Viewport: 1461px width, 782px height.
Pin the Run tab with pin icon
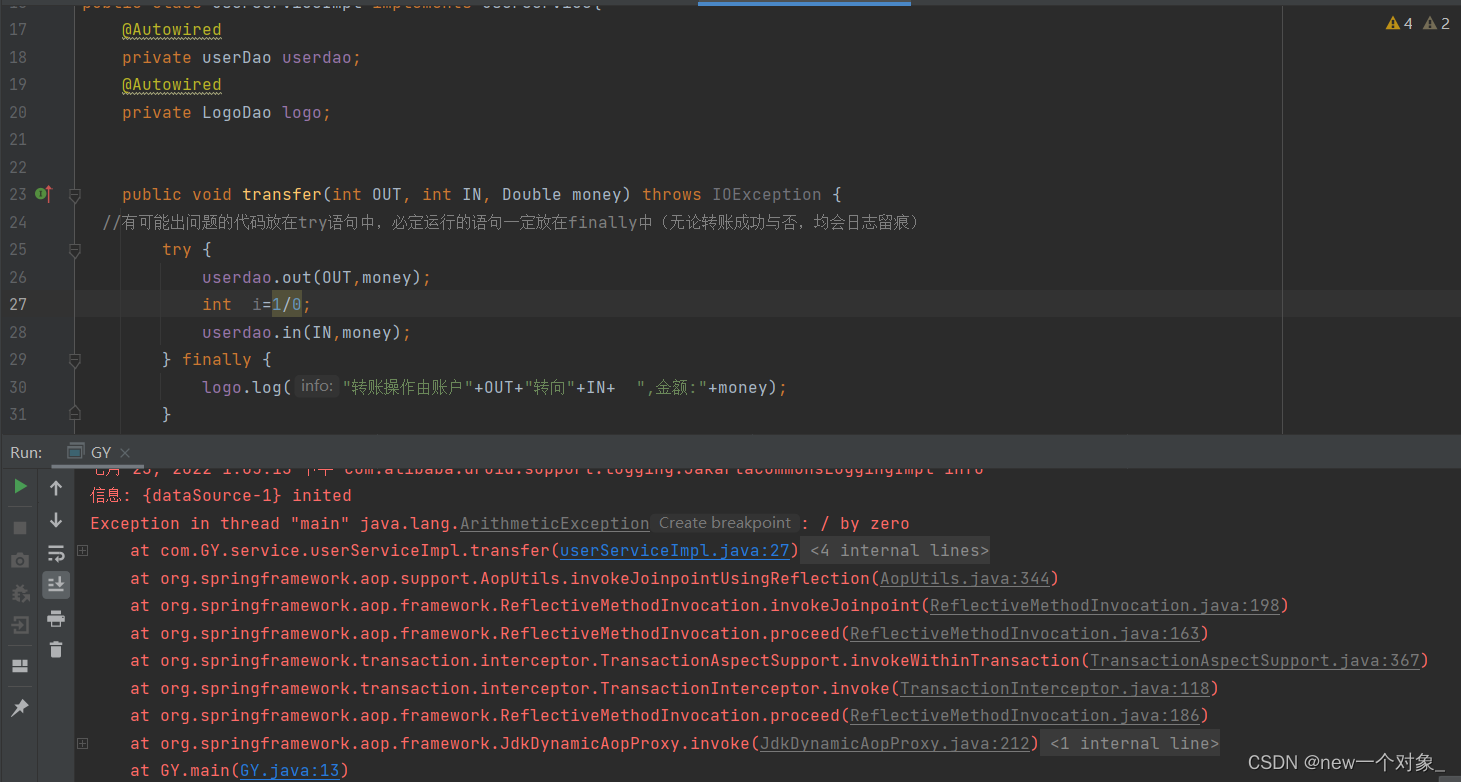[x=20, y=708]
